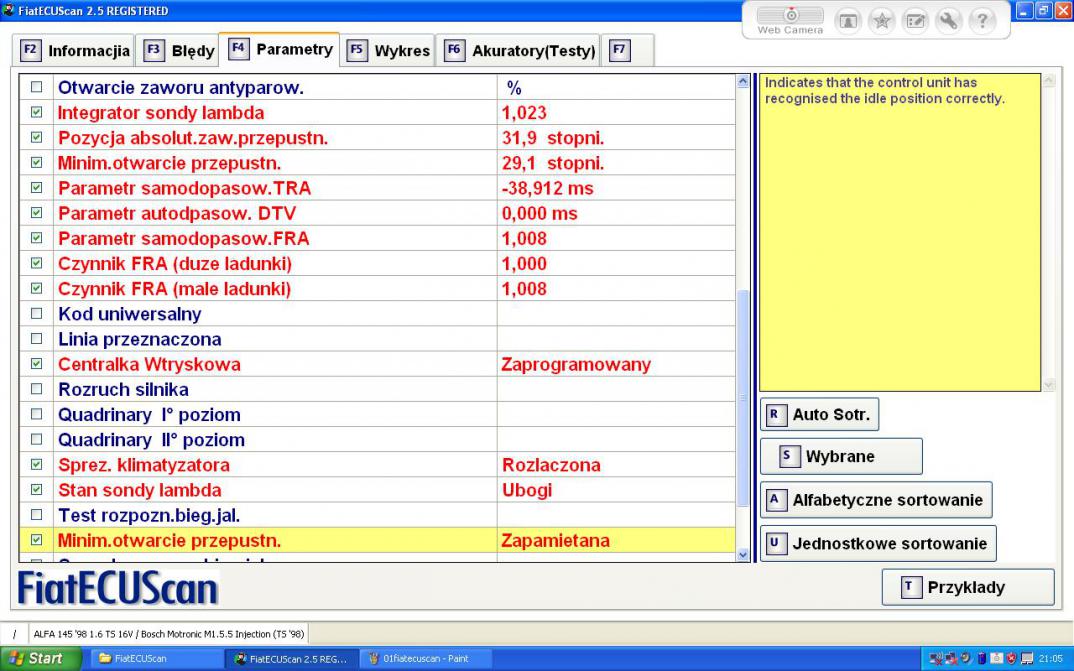The height and width of the screenshot is (671, 1074).
Task: Uncheck Integrator sondy lambda parameter
Action: point(37,113)
